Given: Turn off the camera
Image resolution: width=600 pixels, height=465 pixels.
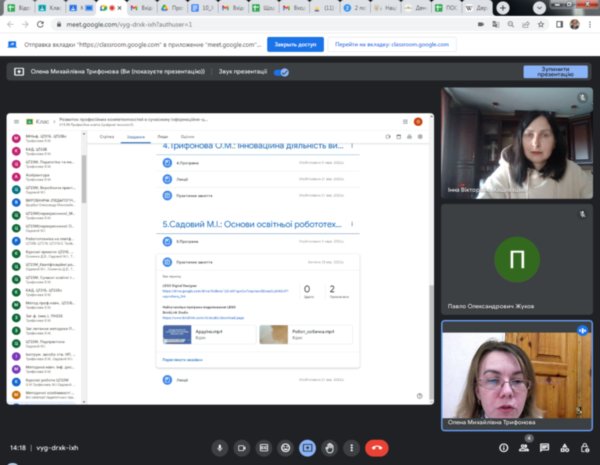Looking at the screenshot, I should 241,448.
